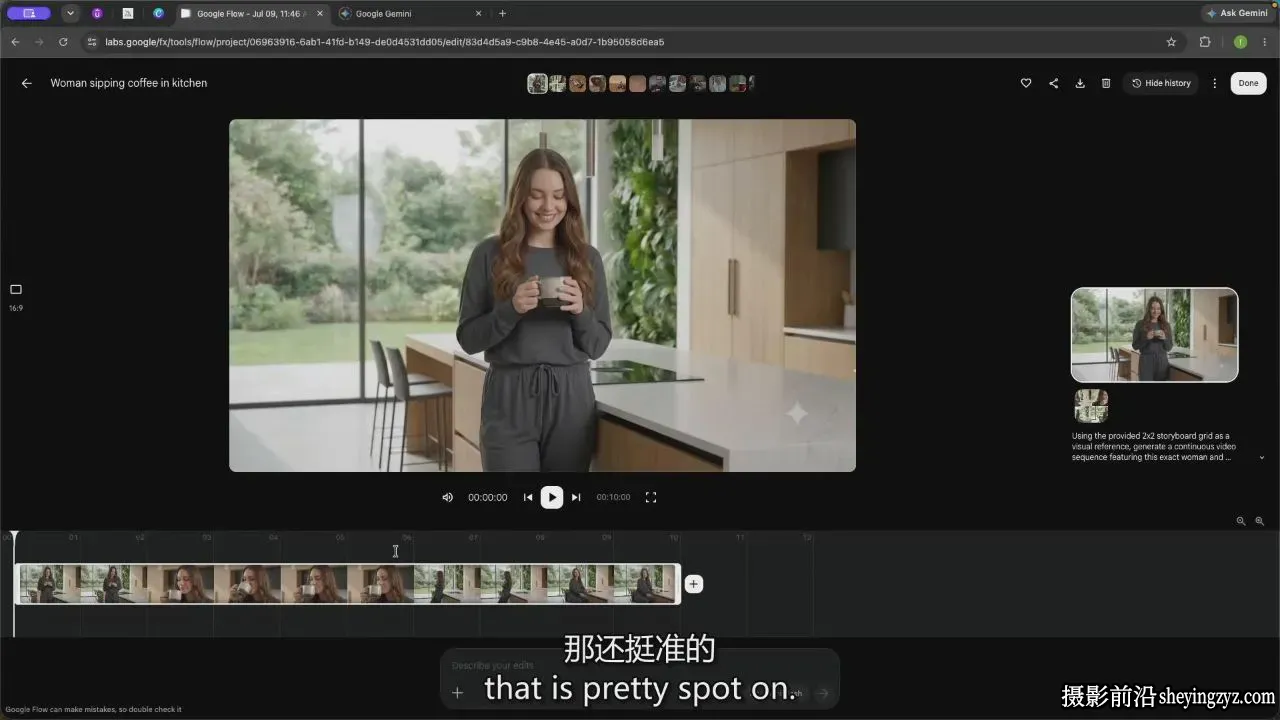Switch to the Google Gemini browser tab
The width and height of the screenshot is (1280, 720).
click(410, 14)
